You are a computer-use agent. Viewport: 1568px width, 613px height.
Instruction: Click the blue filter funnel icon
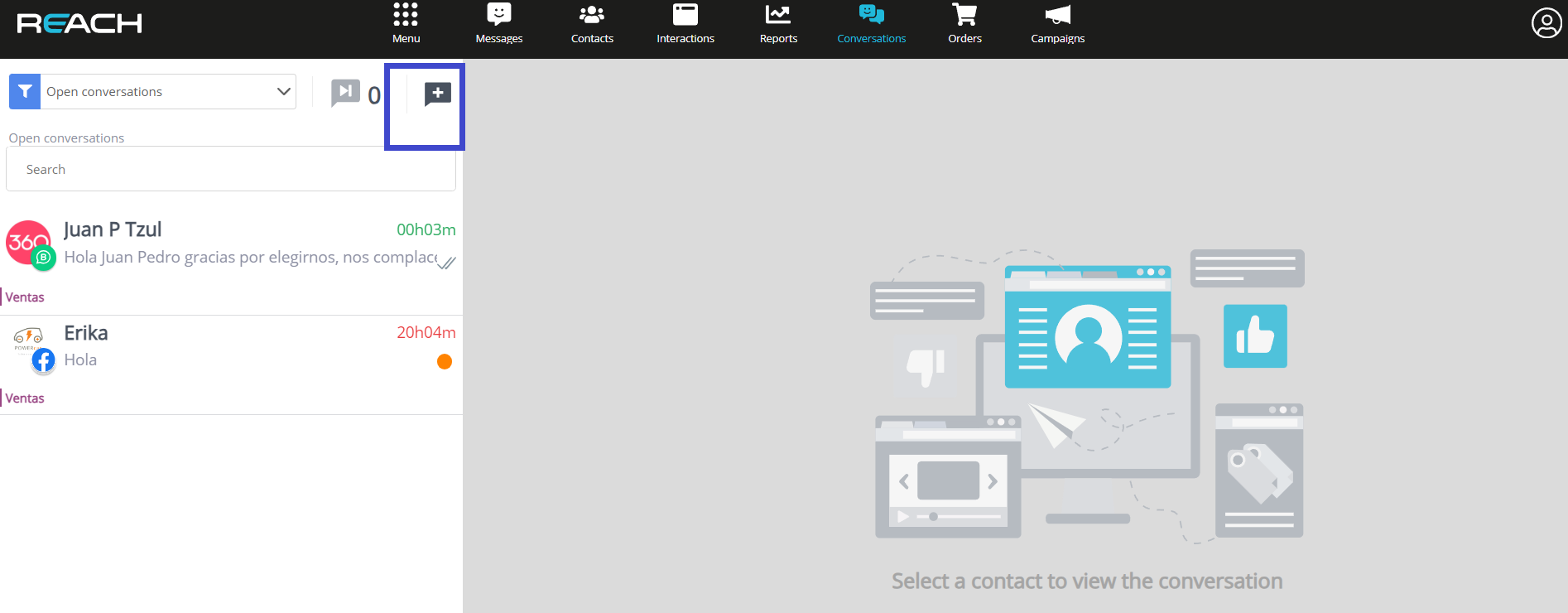coord(25,92)
